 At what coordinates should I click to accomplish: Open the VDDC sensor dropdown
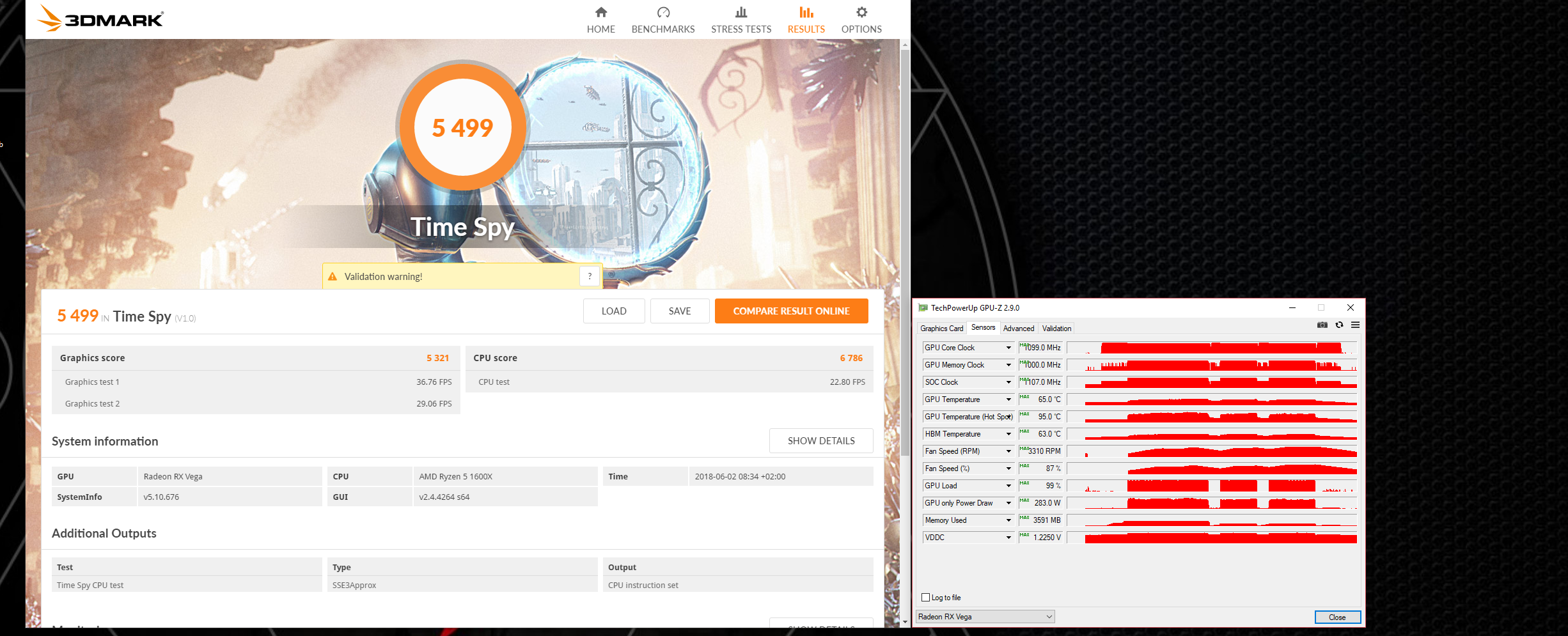[1008, 538]
